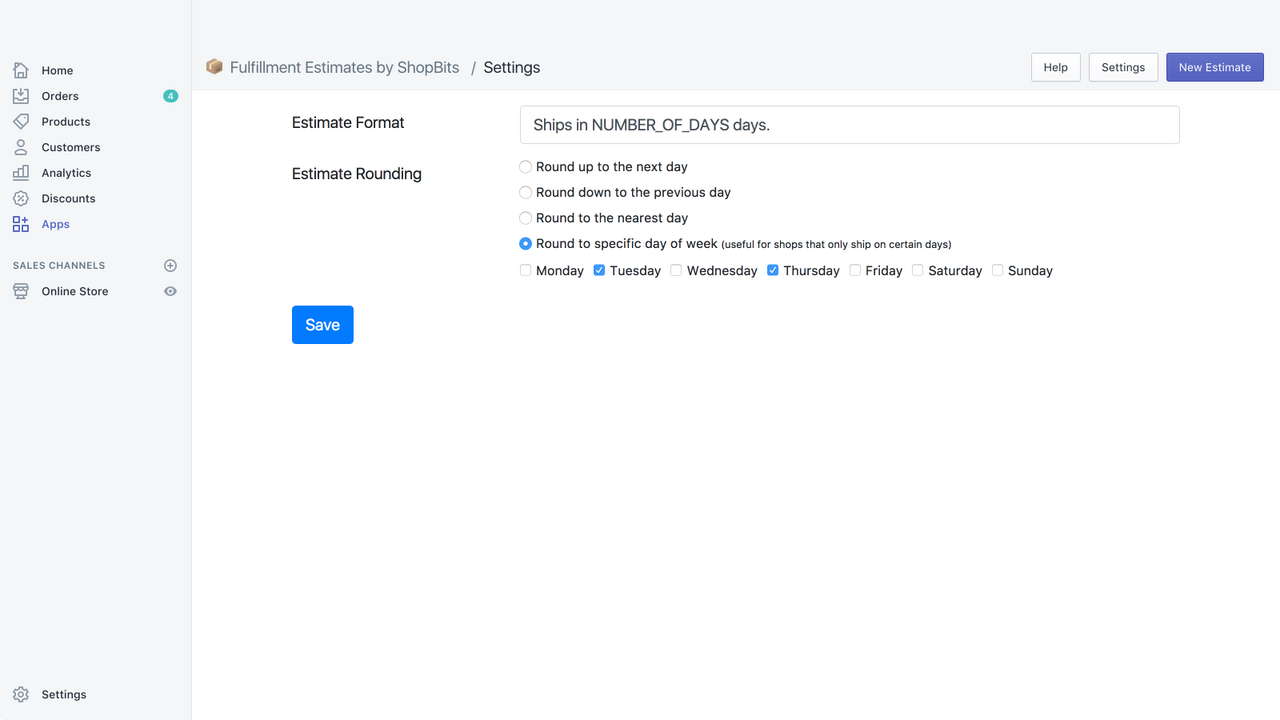The image size is (1280, 720).
Task: Click the New Estimate button
Action: [x=1215, y=67]
